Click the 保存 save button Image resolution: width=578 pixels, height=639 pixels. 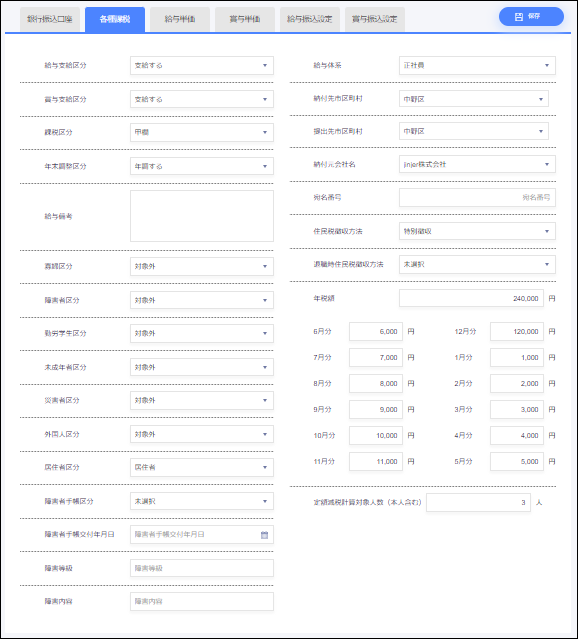click(x=531, y=16)
